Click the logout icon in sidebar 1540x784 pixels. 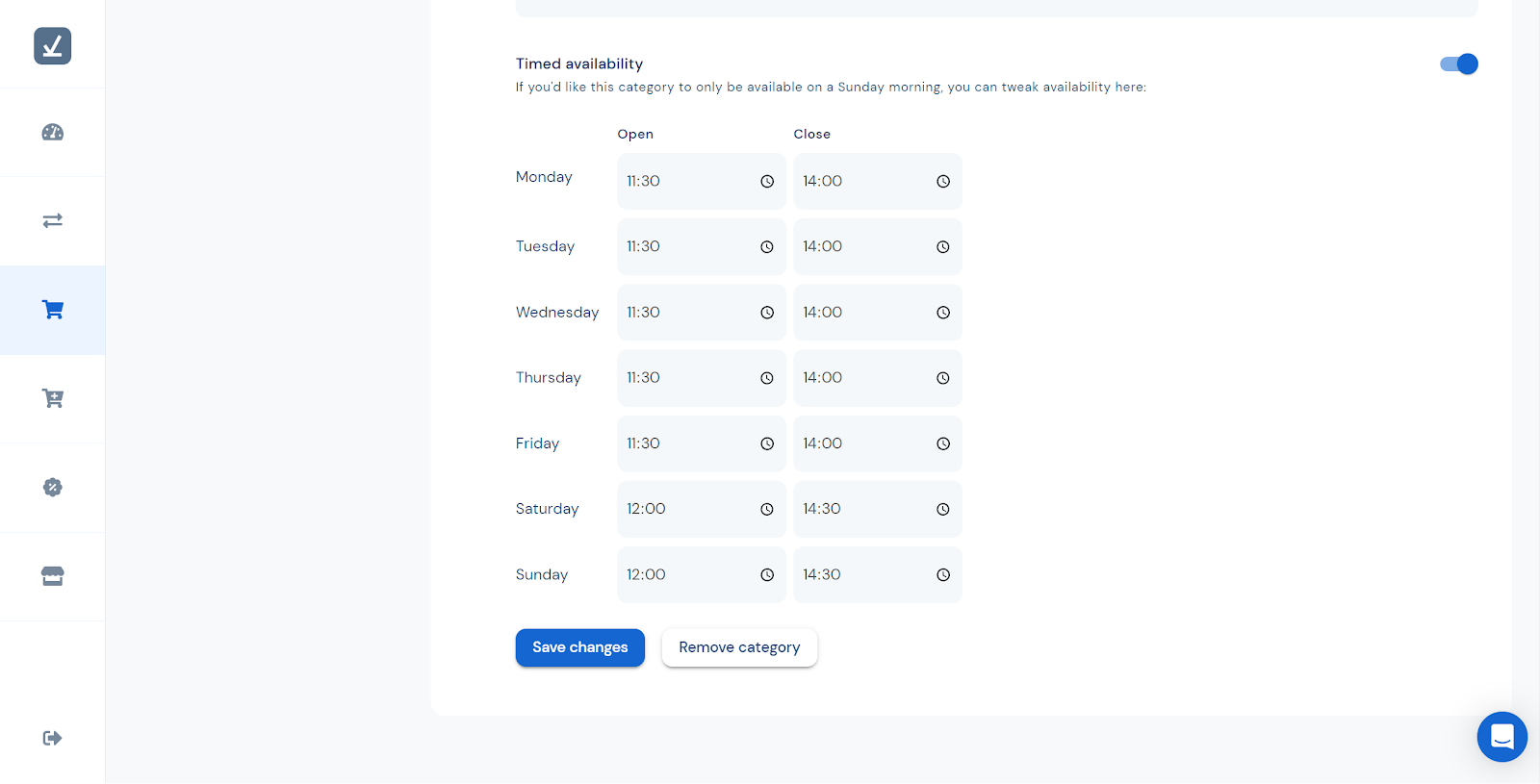tap(52, 738)
